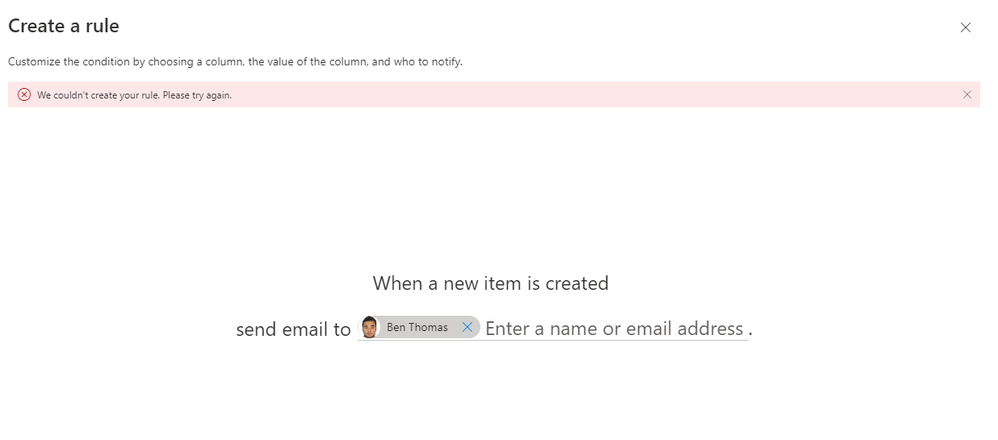Select the Ben Thomas name chip

[417, 328]
